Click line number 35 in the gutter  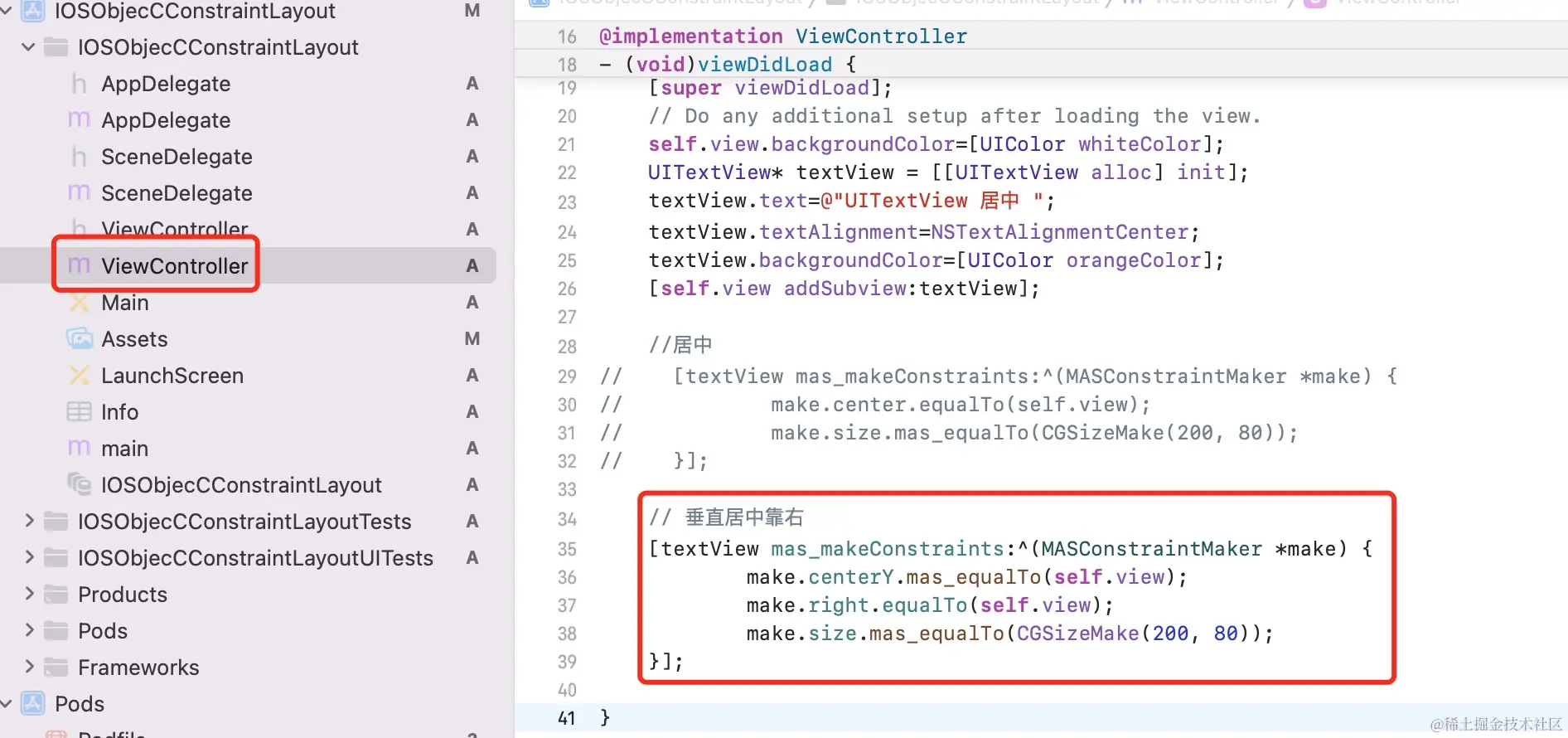tap(567, 549)
